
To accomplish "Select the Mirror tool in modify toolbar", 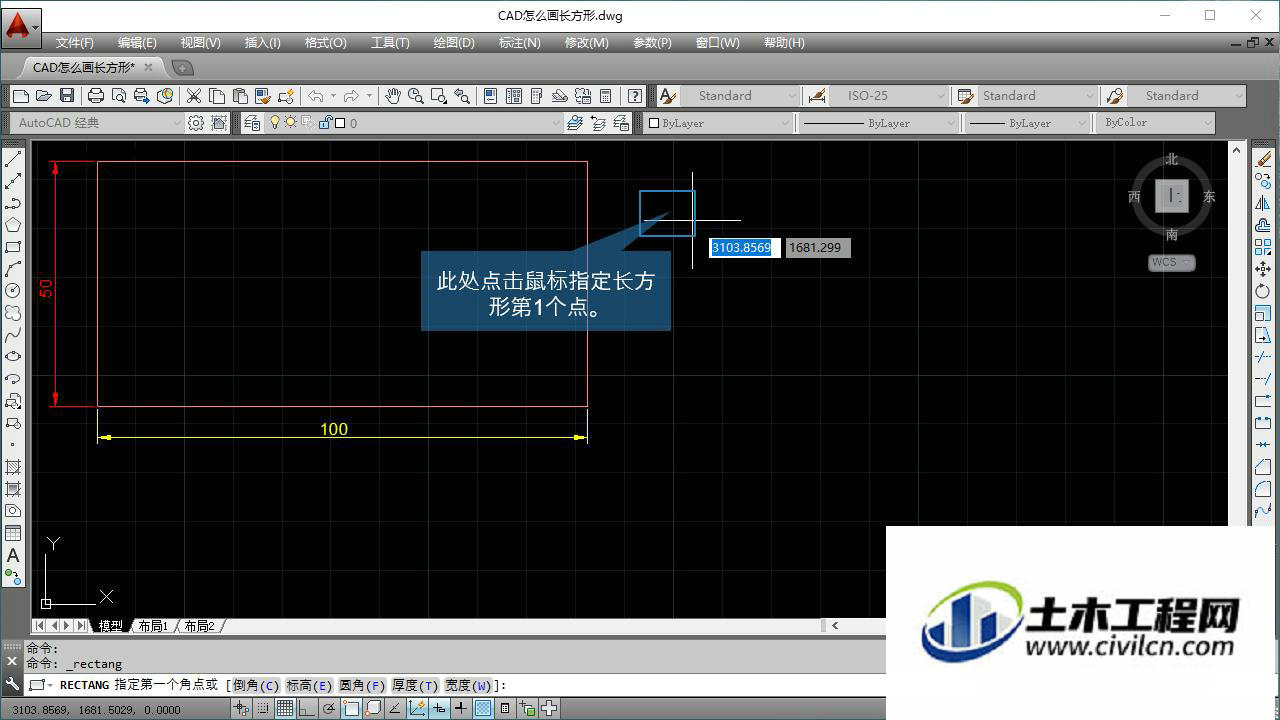I will [1263, 203].
